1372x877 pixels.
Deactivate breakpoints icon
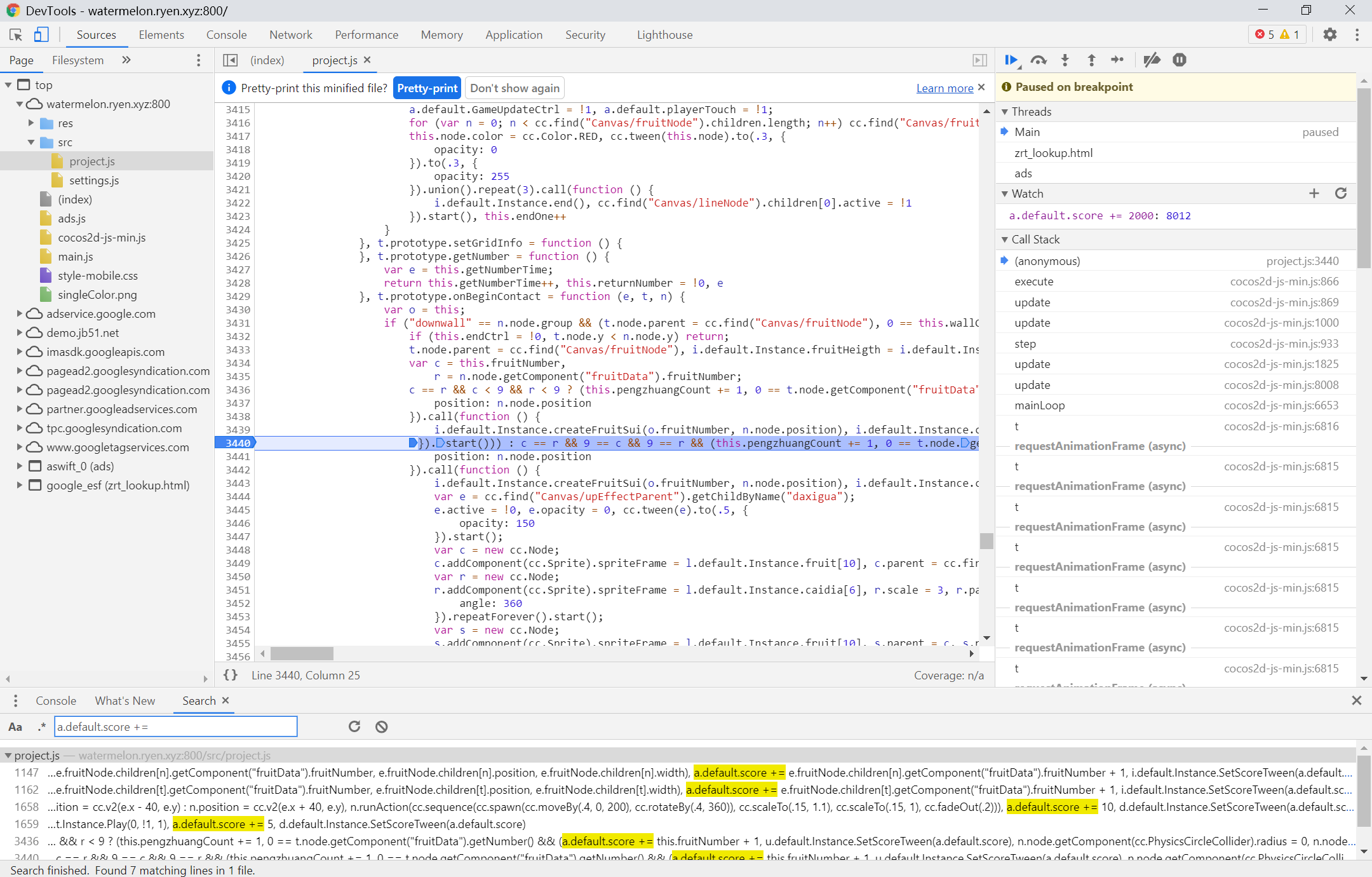[x=1152, y=60]
